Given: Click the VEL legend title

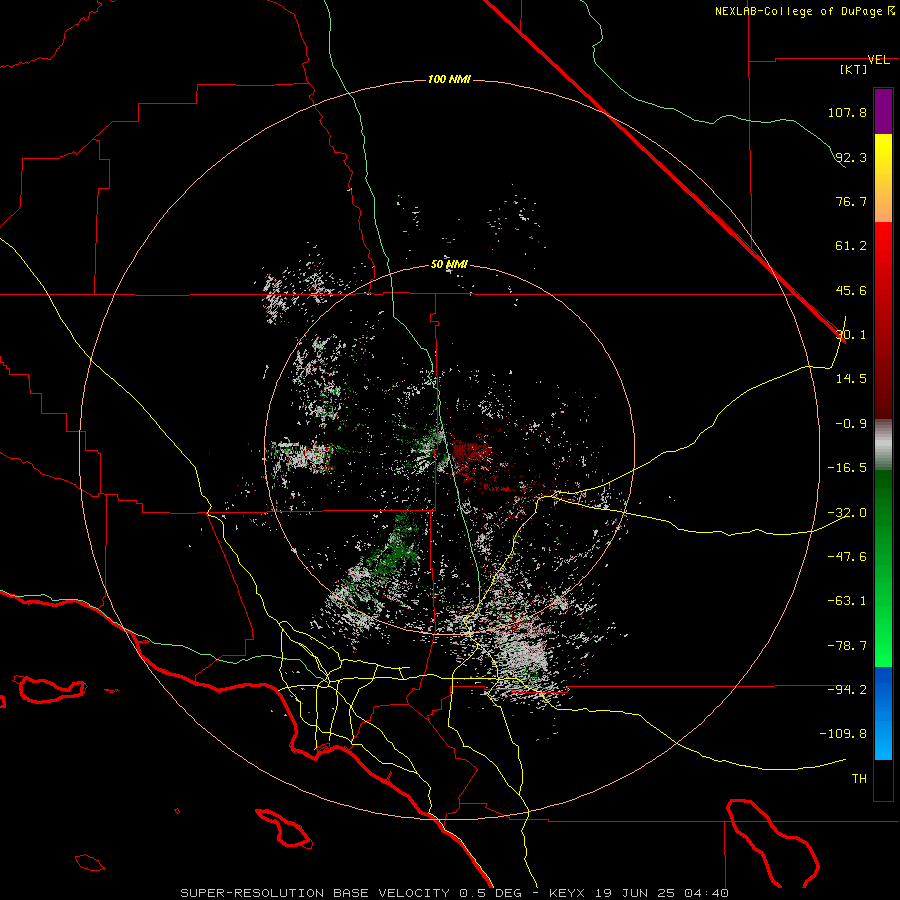Looking at the screenshot, I should (x=878, y=60).
